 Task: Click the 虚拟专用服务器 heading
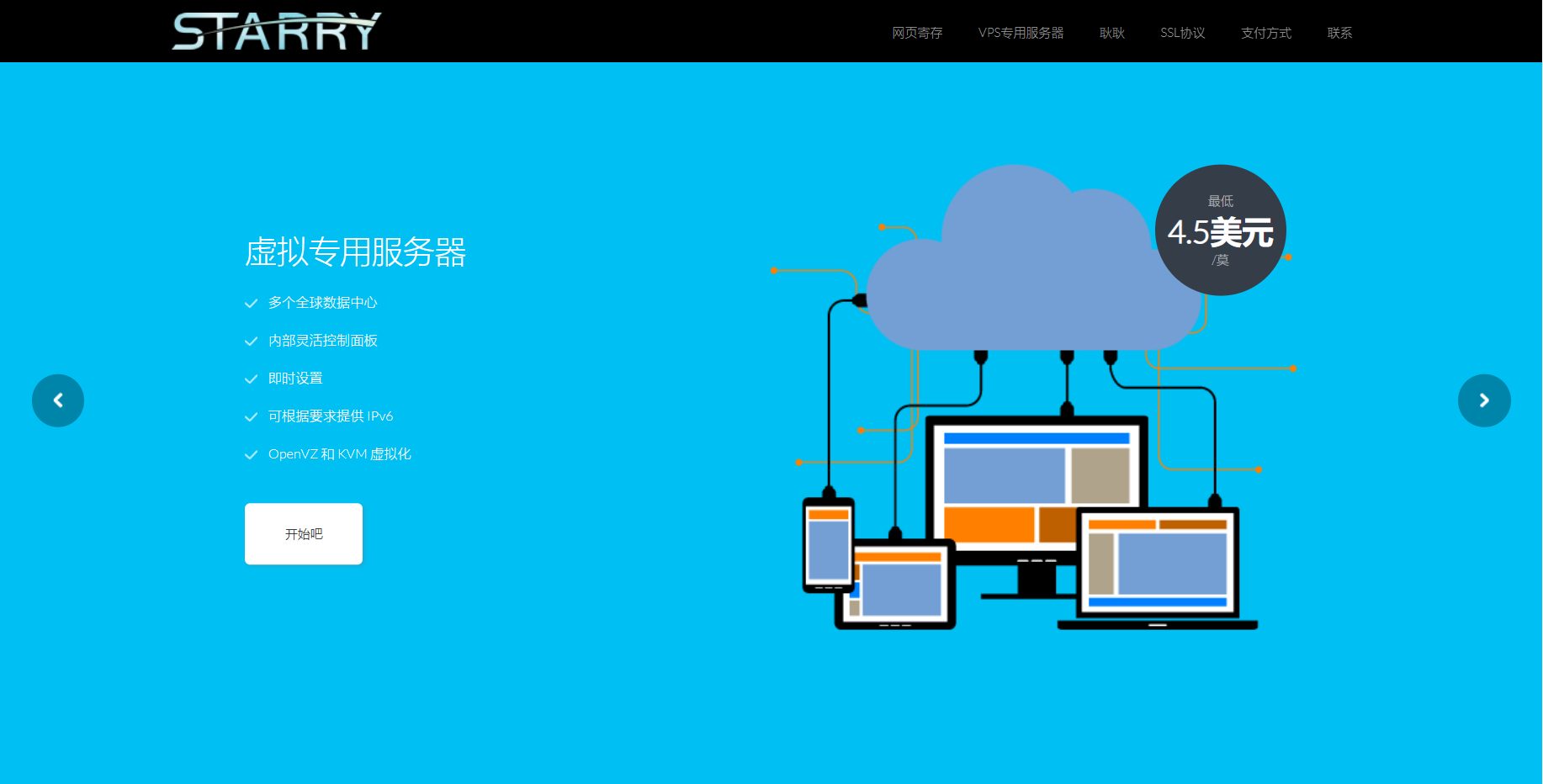(x=355, y=252)
